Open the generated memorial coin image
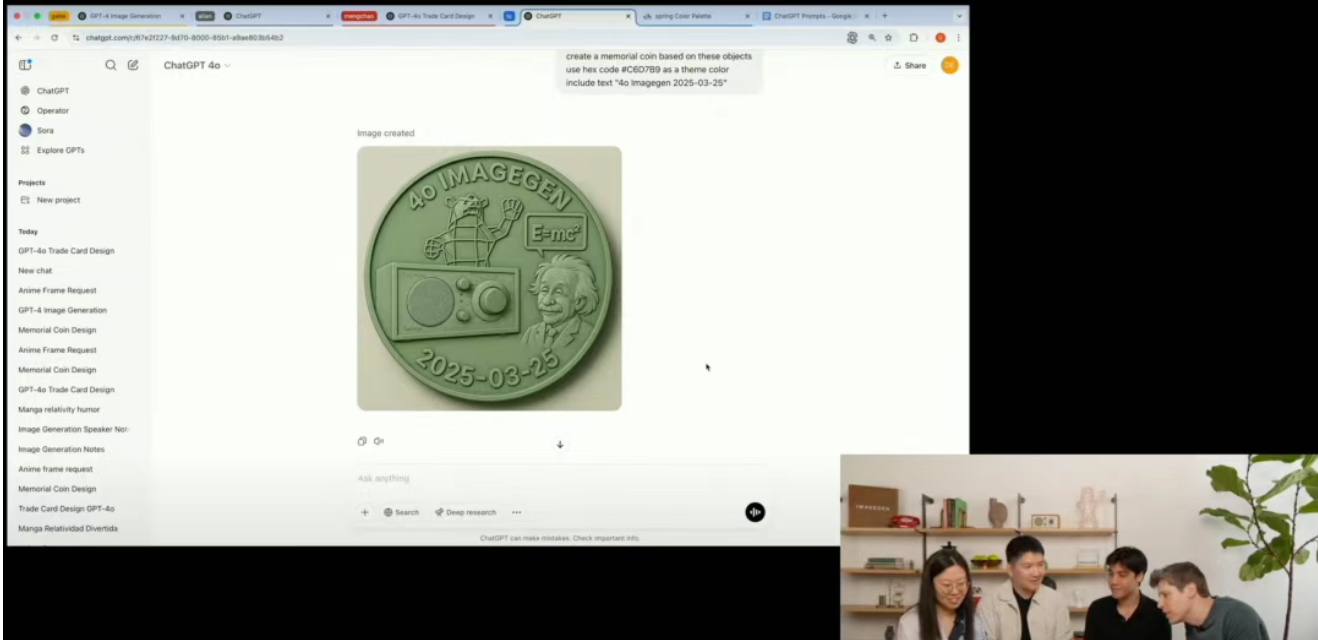The height and width of the screenshot is (640, 1318). pos(489,278)
